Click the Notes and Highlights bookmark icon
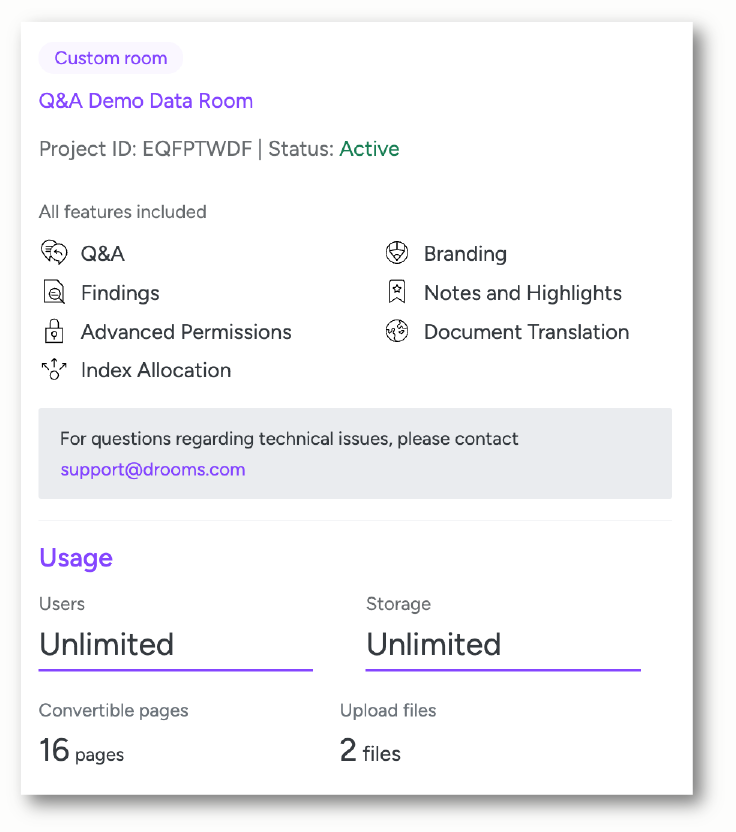 pyautogui.click(x=397, y=292)
